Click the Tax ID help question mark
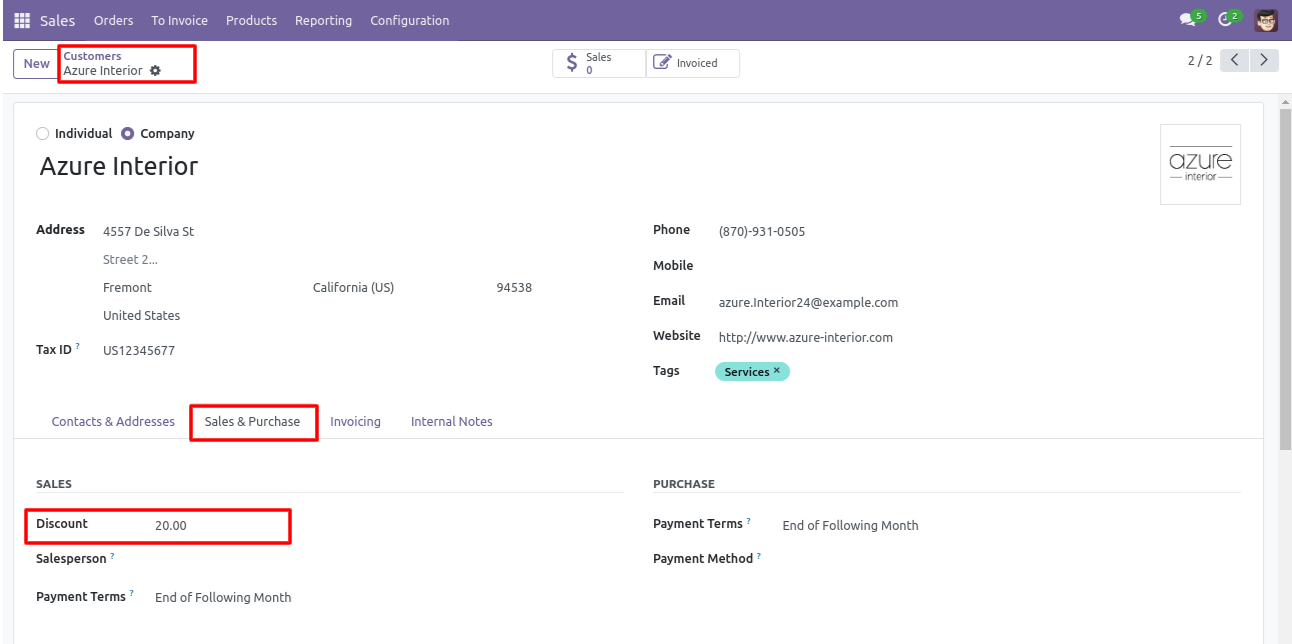This screenshot has height=644, width=1292. coord(77,347)
